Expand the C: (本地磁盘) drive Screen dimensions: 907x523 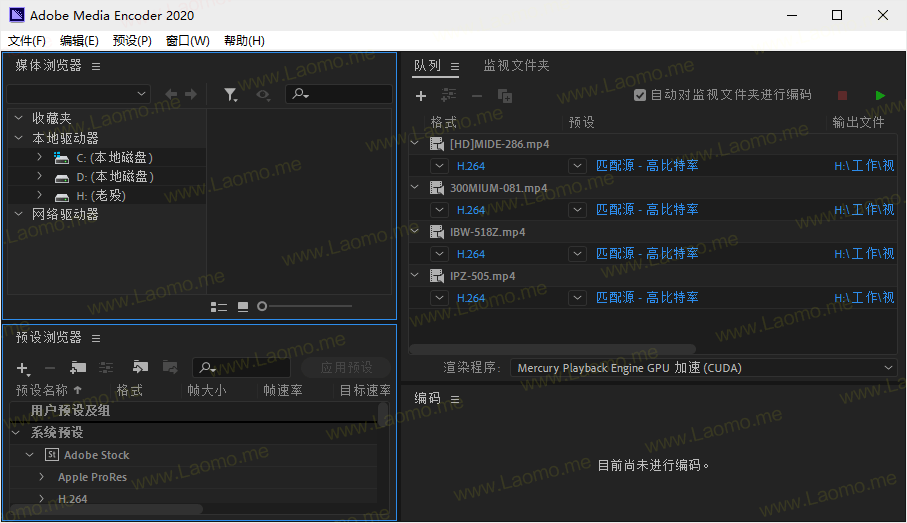point(39,157)
